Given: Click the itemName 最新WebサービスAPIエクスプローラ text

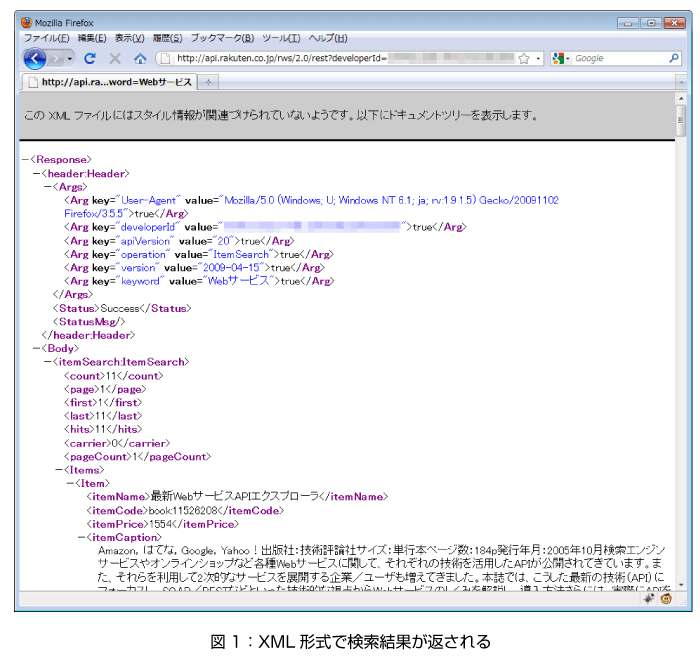Looking at the screenshot, I should (235, 496).
